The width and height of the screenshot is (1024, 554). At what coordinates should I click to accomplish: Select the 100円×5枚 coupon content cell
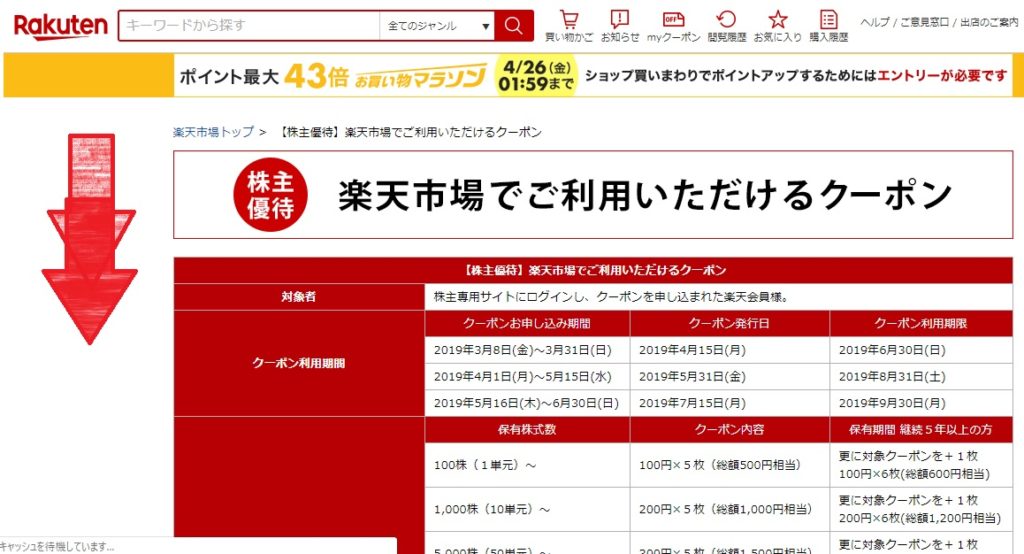729,465
